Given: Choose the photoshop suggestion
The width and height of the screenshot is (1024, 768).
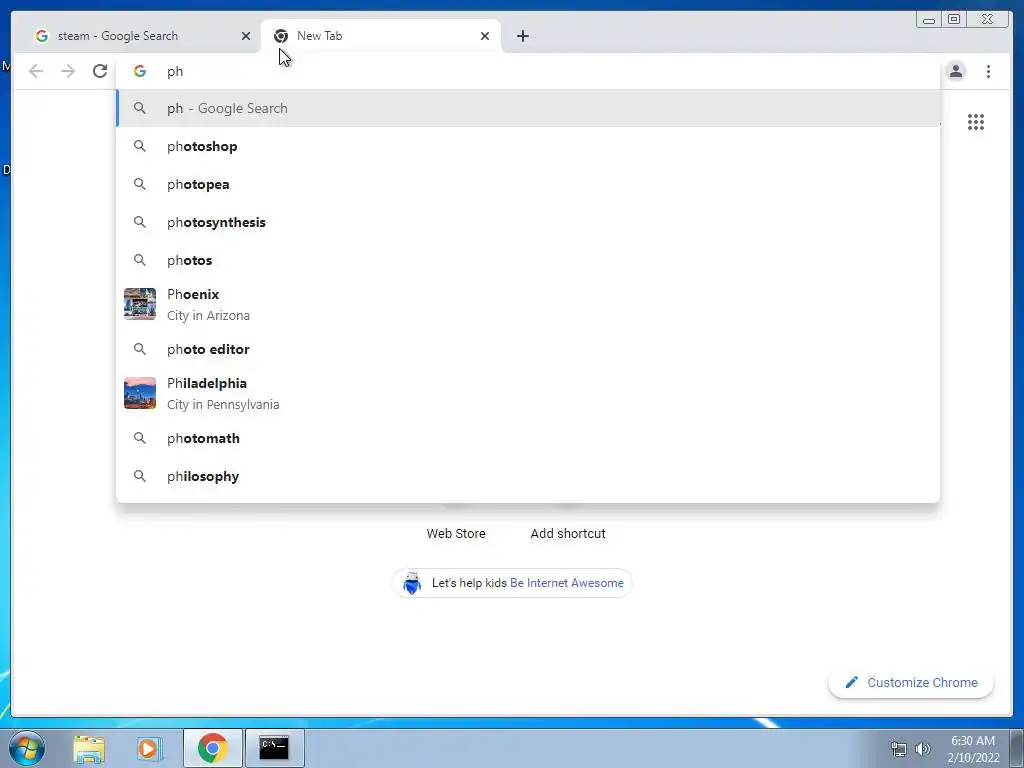Looking at the screenshot, I should coord(528,146).
